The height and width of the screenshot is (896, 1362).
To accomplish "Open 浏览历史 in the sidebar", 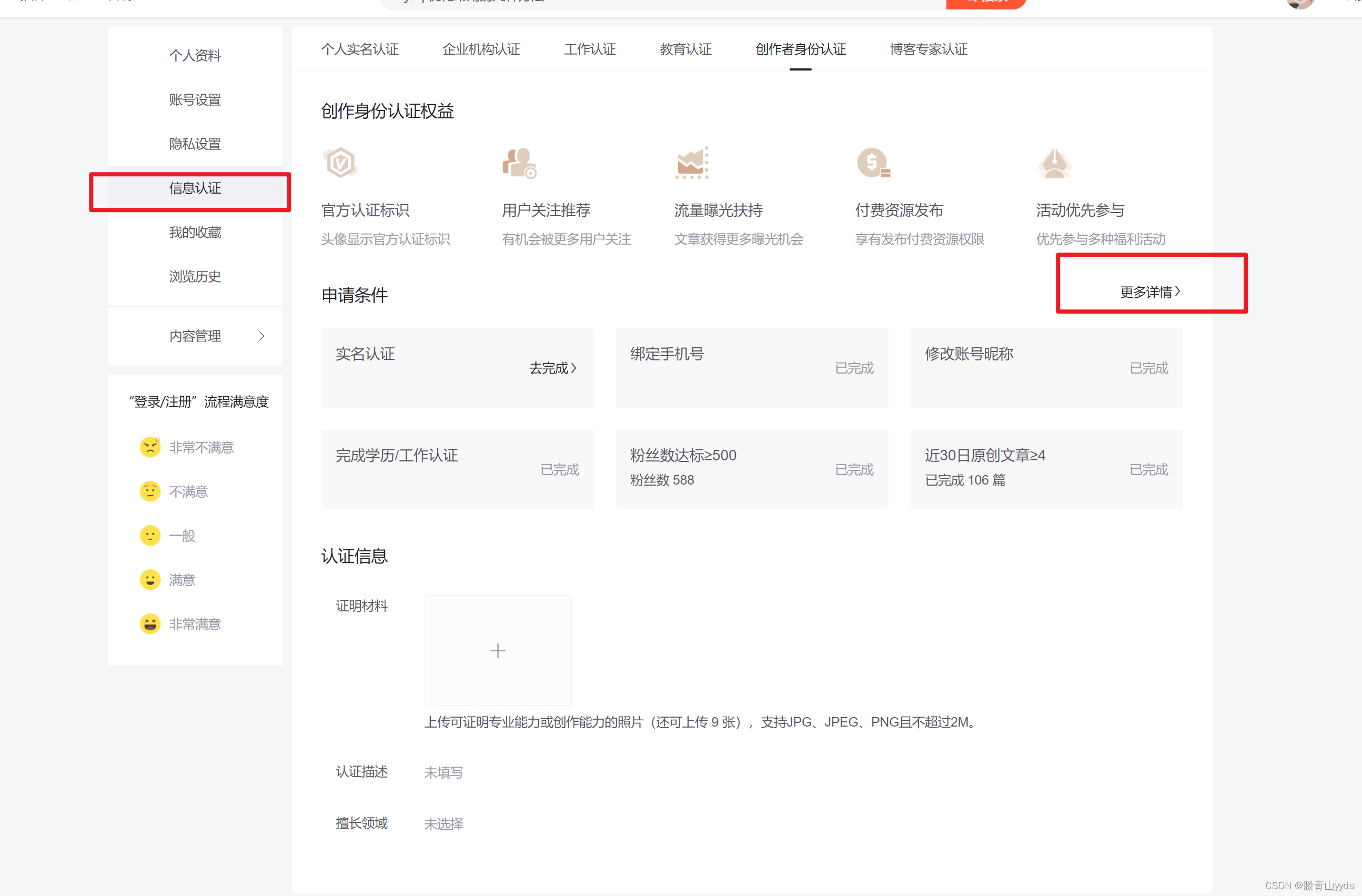I will coord(195,276).
